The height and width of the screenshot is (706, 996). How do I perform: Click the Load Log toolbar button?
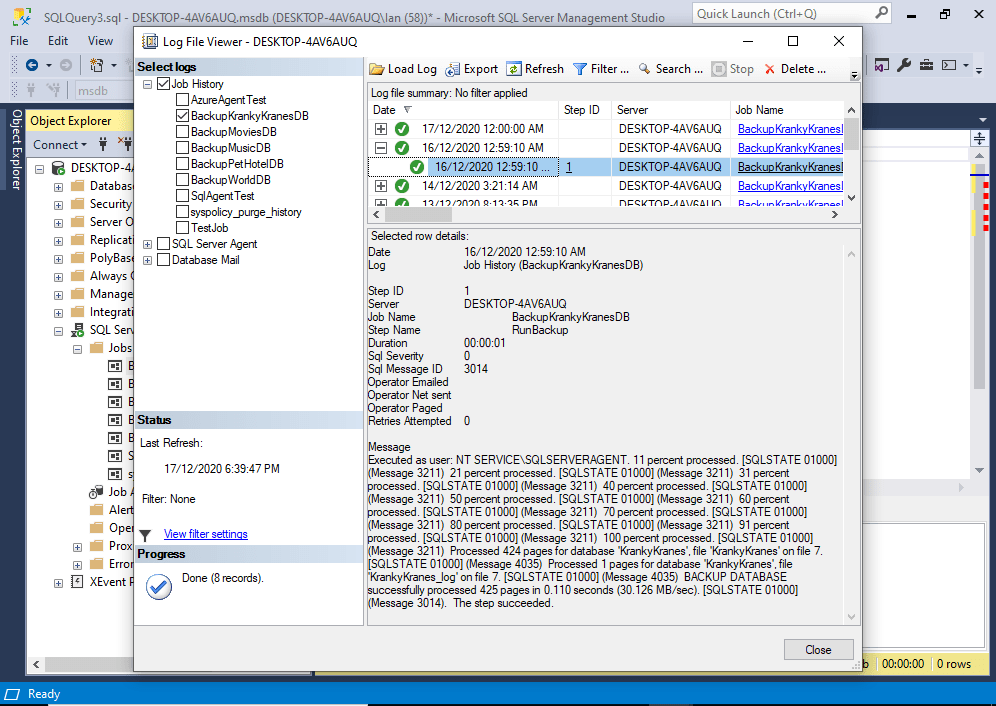(x=403, y=69)
